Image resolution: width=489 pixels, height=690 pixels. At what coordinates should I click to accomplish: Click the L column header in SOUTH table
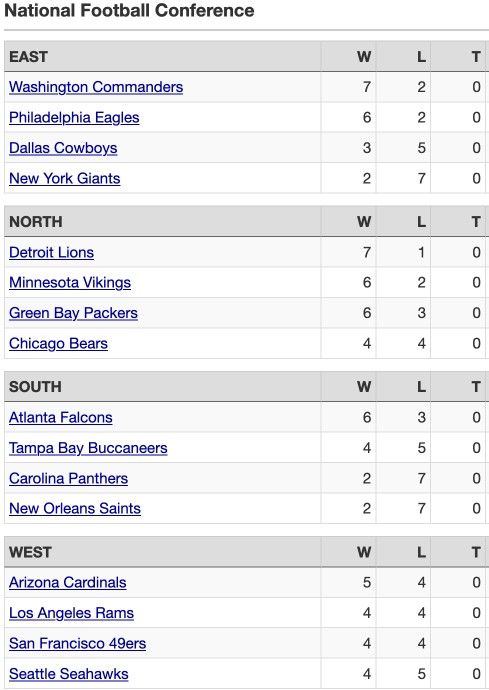tap(422, 387)
